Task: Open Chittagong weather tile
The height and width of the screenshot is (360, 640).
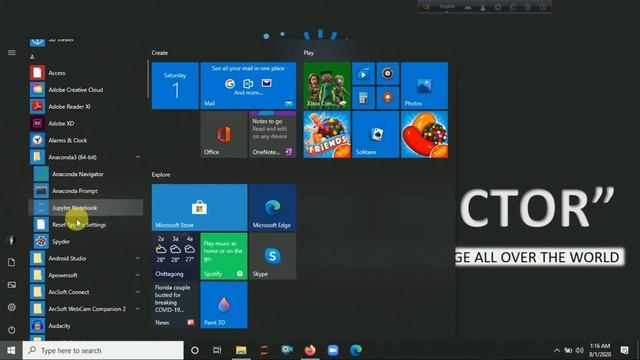Action: [175, 256]
